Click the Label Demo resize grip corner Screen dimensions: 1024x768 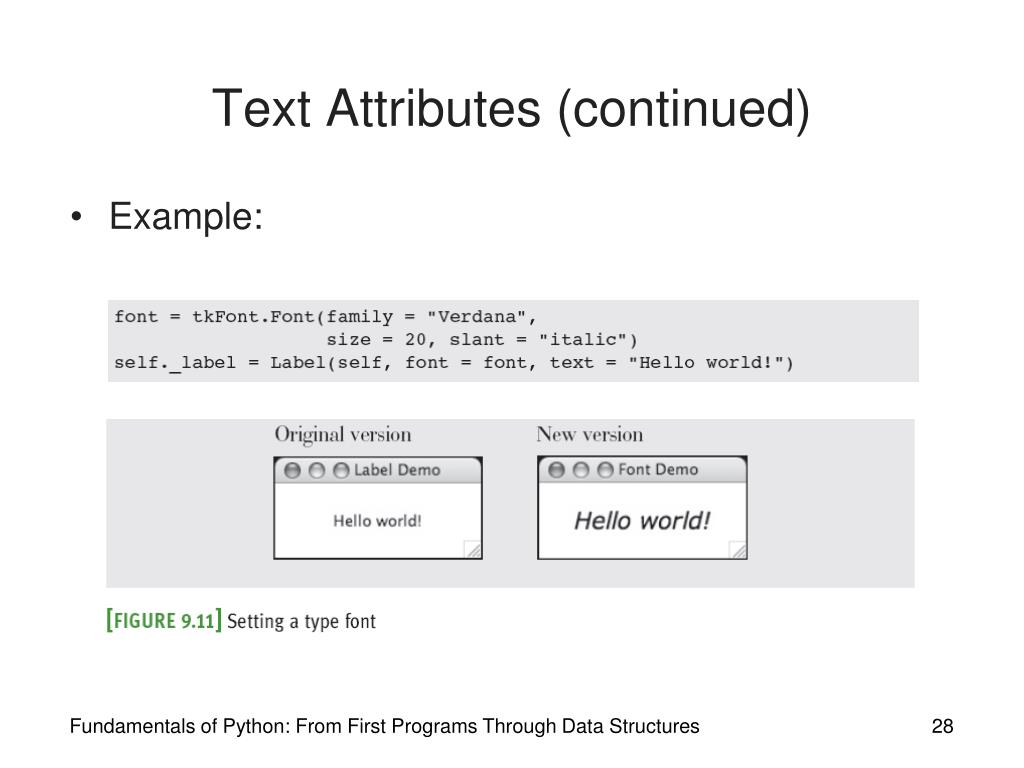pos(473,549)
